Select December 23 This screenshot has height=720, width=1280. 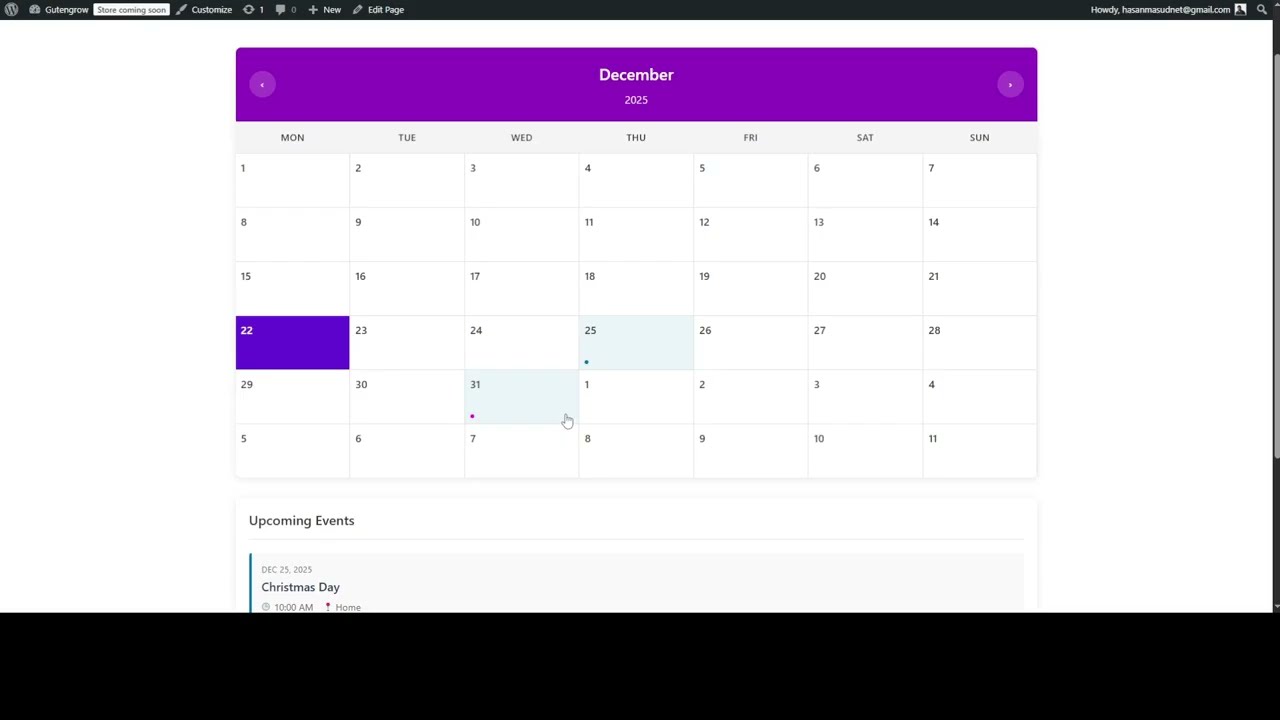[x=407, y=342]
